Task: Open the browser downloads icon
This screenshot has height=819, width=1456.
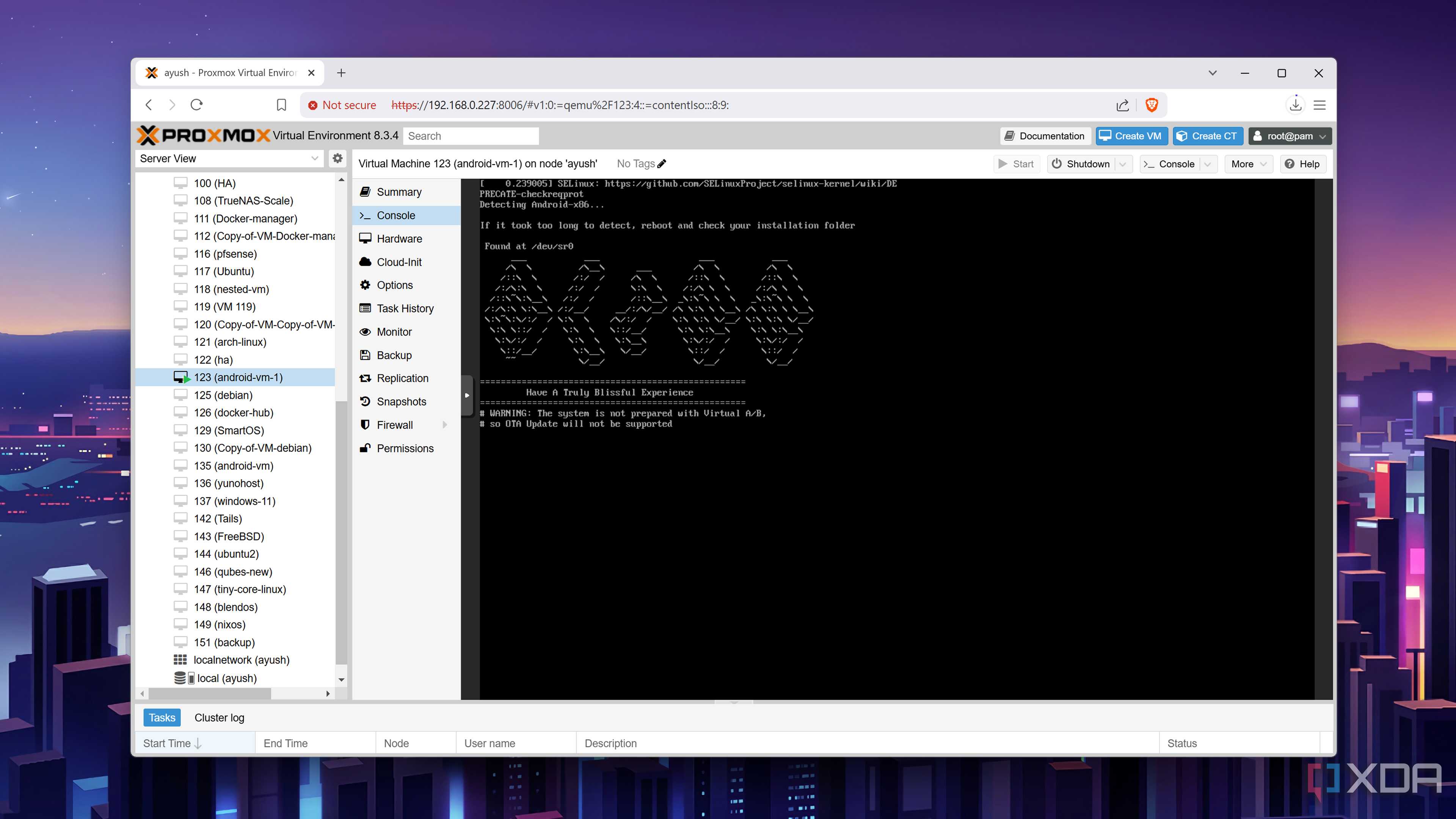Action: [x=1296, y=105]
